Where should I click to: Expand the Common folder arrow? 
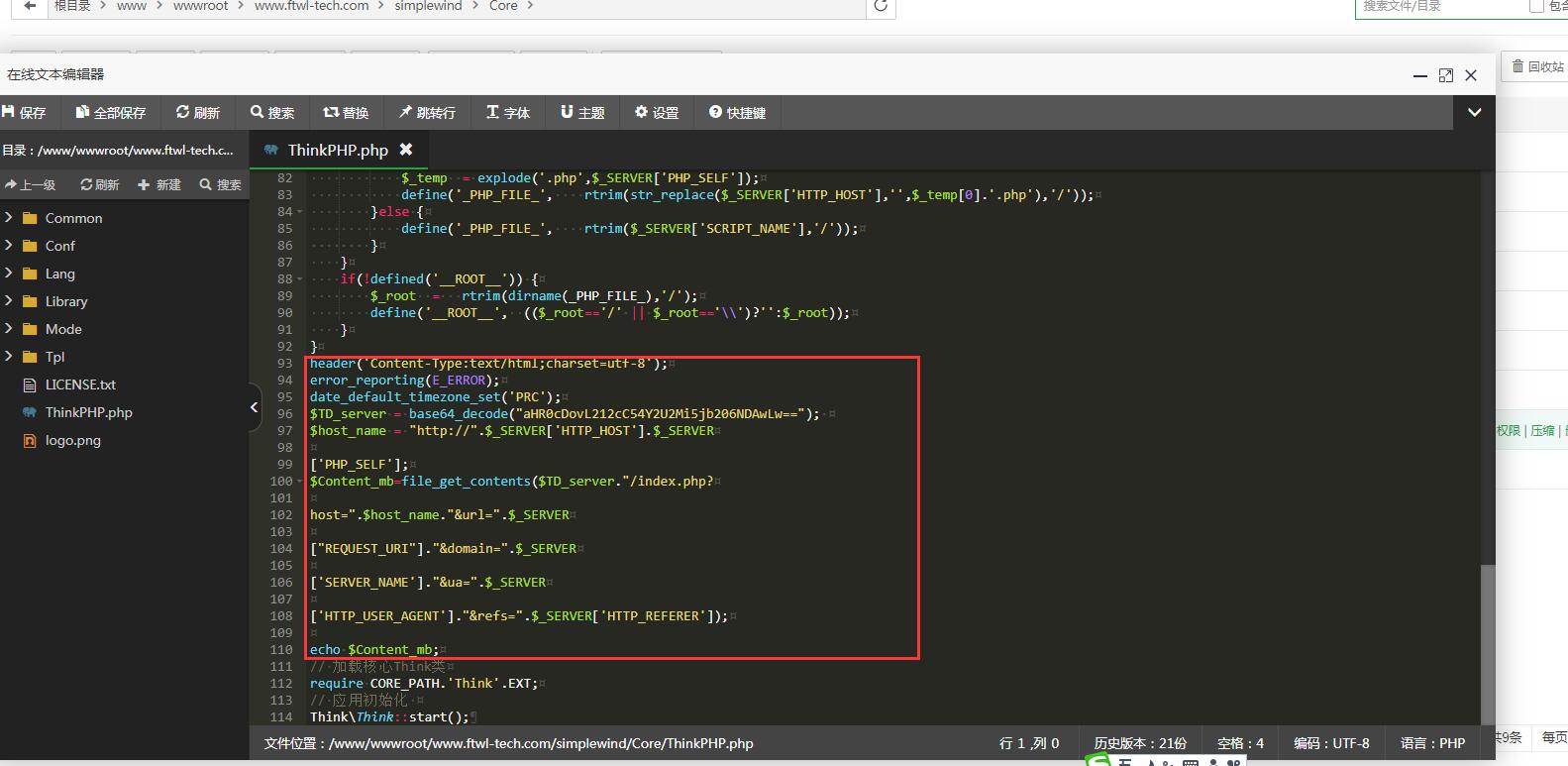(x=9, y=218)
